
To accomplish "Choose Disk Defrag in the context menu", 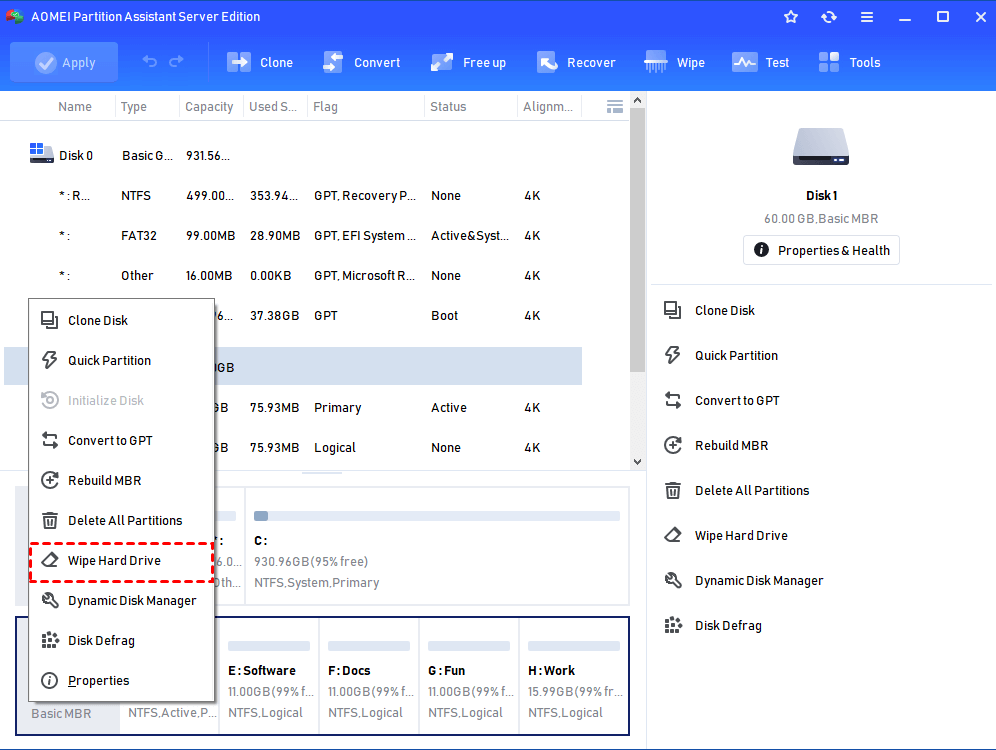I will [x=121, y=640].
